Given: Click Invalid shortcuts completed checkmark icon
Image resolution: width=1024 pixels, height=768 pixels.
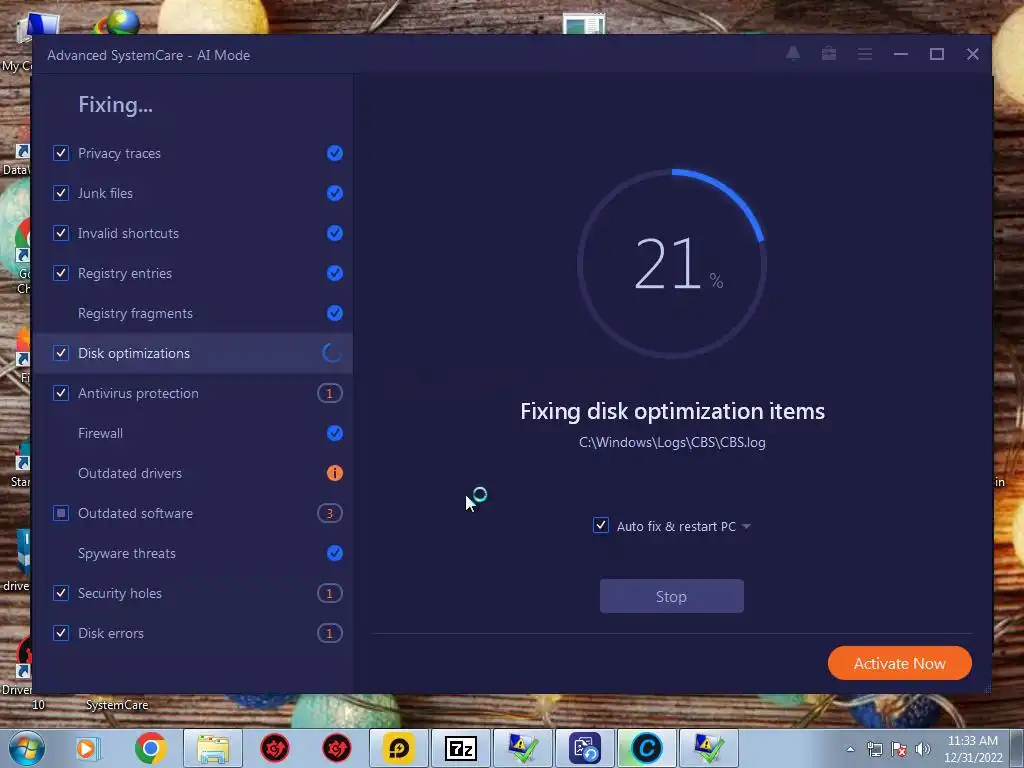Looking at the screenshot, I should point(334,233).
